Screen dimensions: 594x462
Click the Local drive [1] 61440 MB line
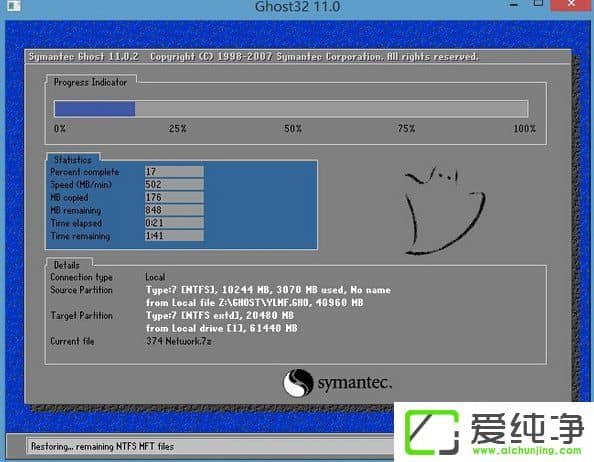pyautogui.click(x=222, y=329)
